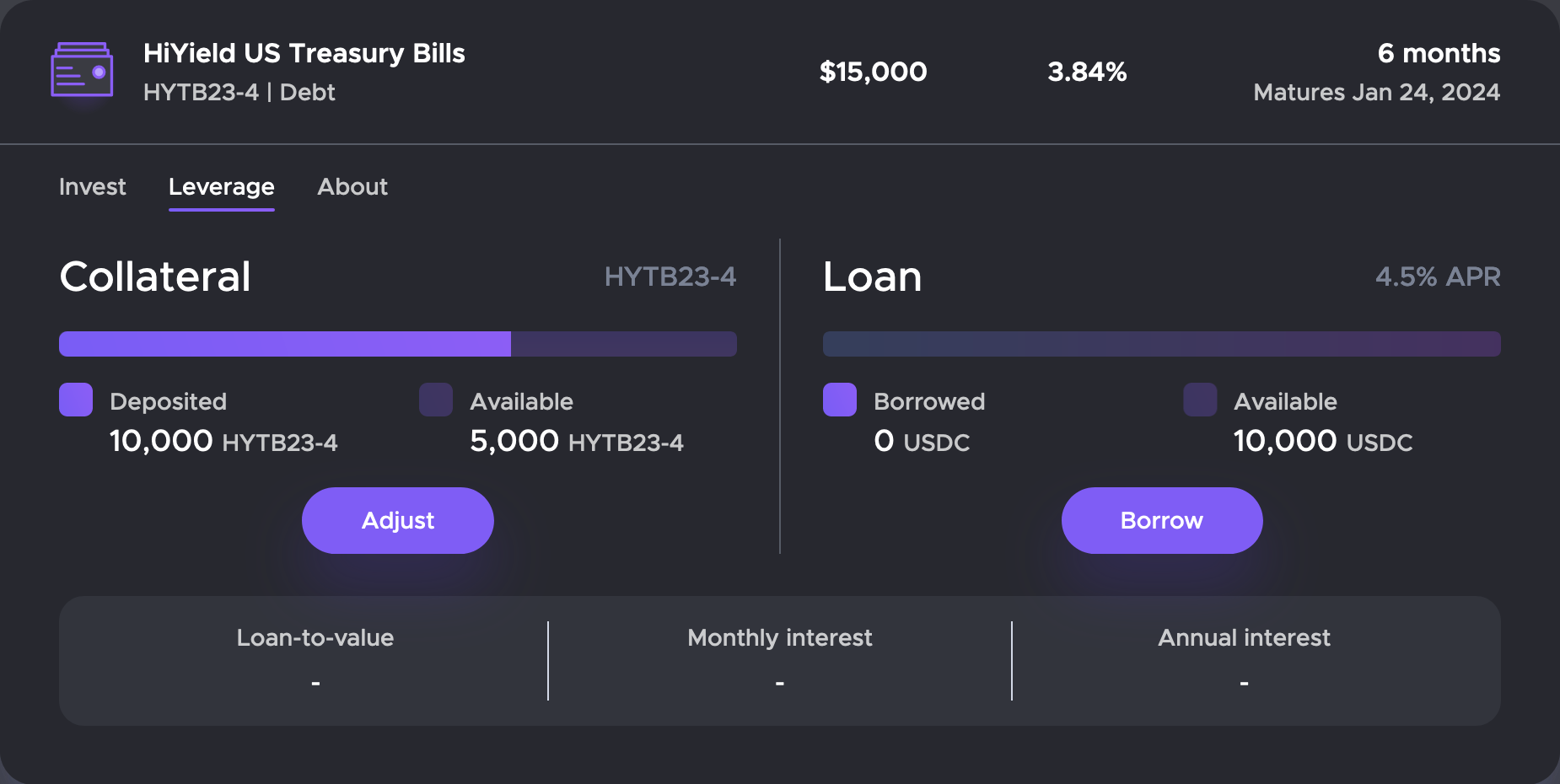1560x784 pixels.
Task: Select the Available legend swatch under Collateral
Action: pyautogui.click(x=435, y=400)
